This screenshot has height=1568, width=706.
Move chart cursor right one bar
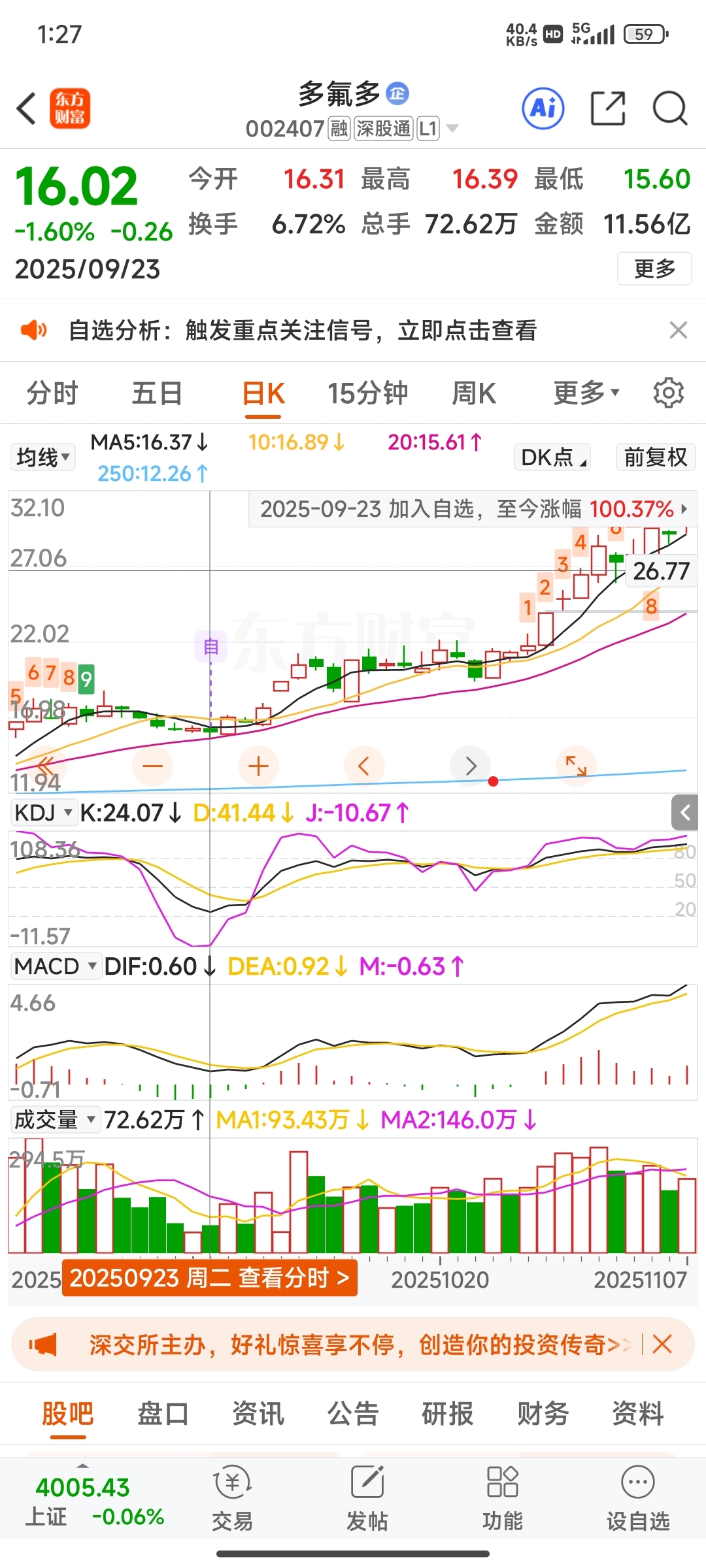tap(471, 766)
